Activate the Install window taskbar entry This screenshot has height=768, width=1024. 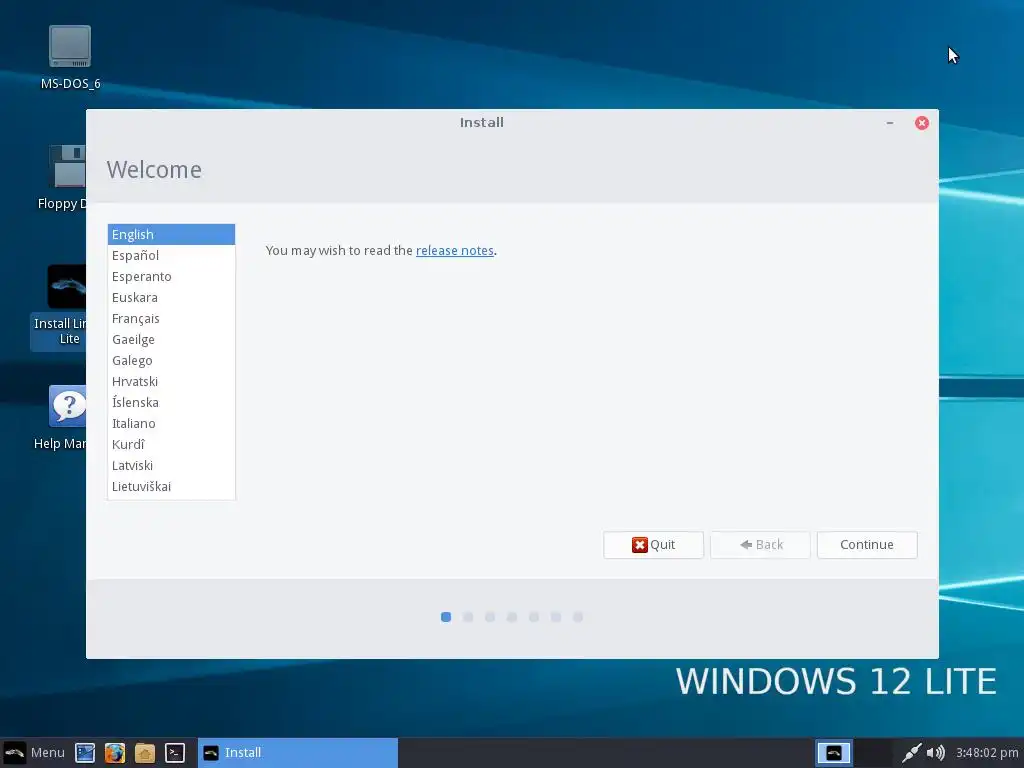click(298, 752)
